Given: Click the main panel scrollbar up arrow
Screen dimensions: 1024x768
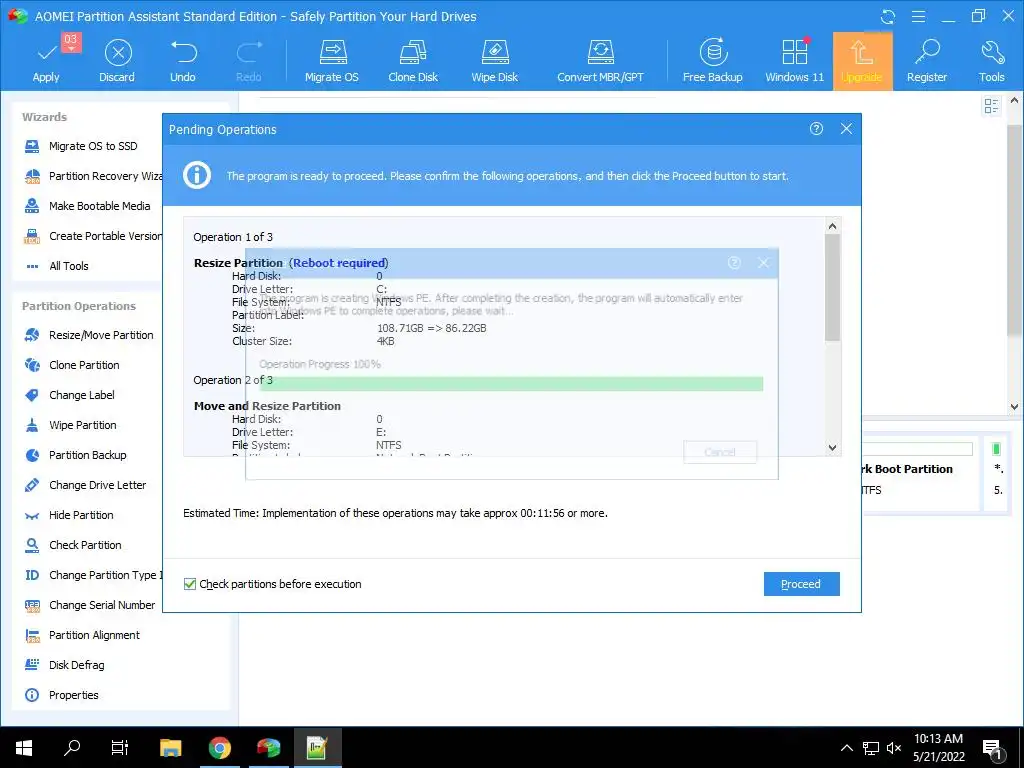Looking at the screenshot, I should (1014, 101).
